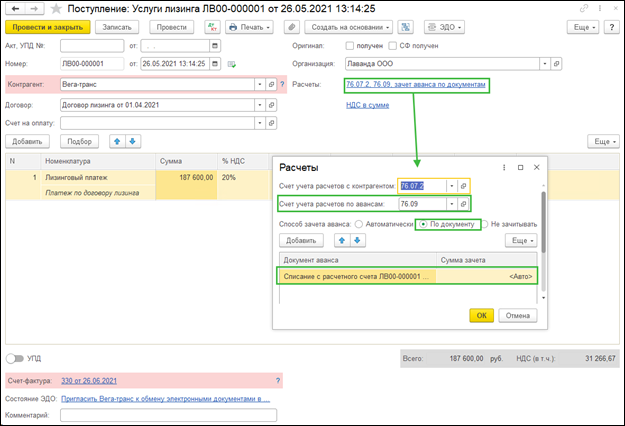This screenshot has width=625, height=426.
Task: Move table row down in main document
Action: click(x=133, y=141)
